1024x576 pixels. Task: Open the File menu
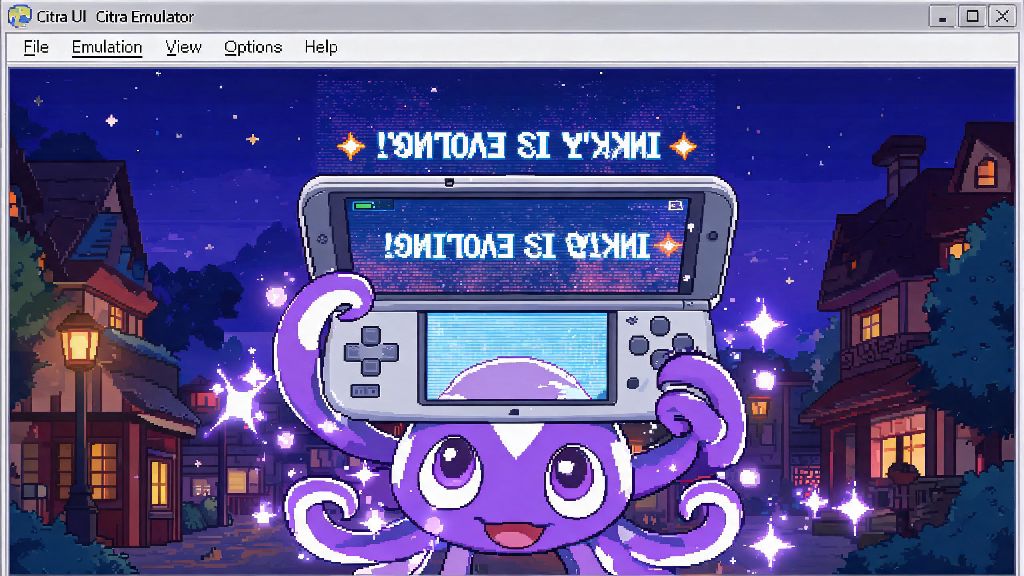[x=36, y=47]
